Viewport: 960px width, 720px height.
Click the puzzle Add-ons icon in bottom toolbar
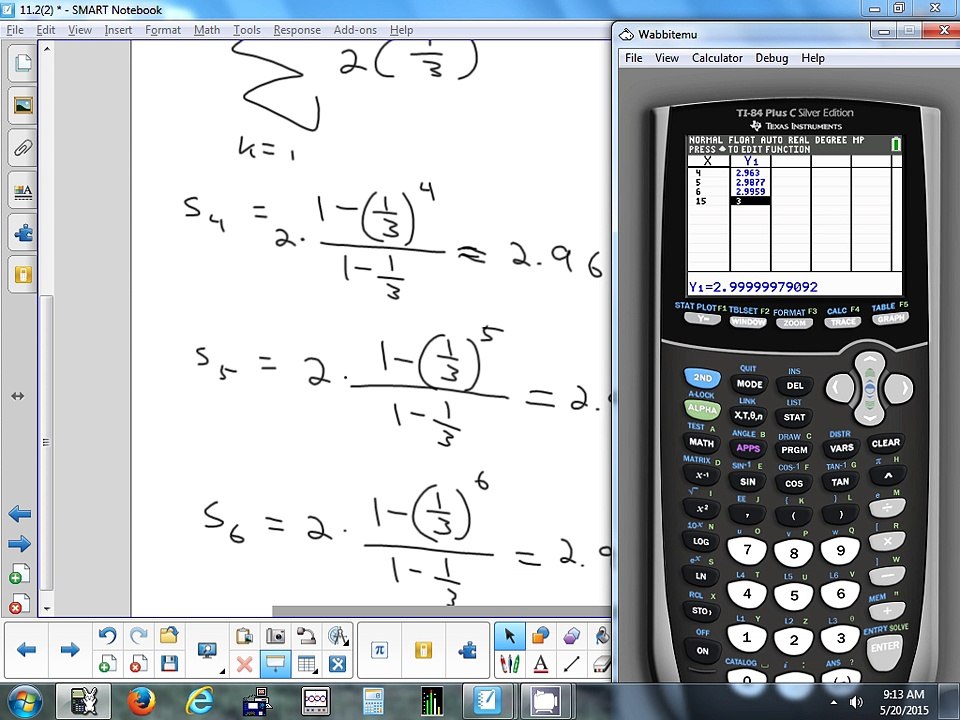coord(467,650)
